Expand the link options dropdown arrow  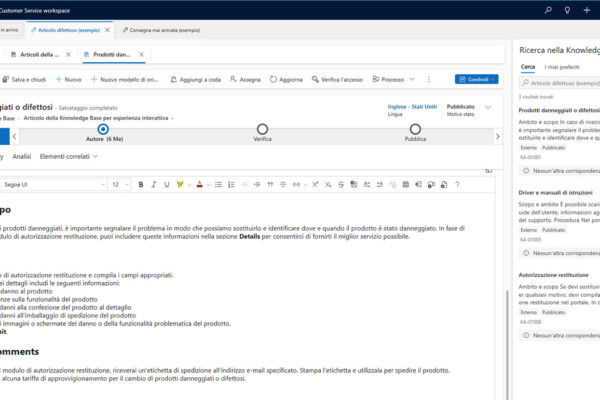pyautogui.click(x=305, y=185)
